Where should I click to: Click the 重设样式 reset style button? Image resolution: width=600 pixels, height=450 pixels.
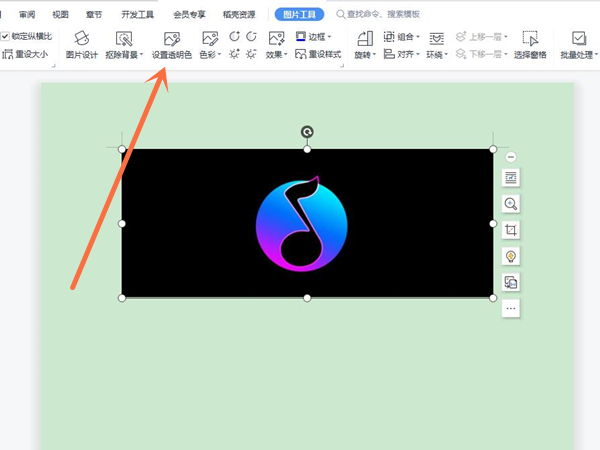tap(318, 54)
